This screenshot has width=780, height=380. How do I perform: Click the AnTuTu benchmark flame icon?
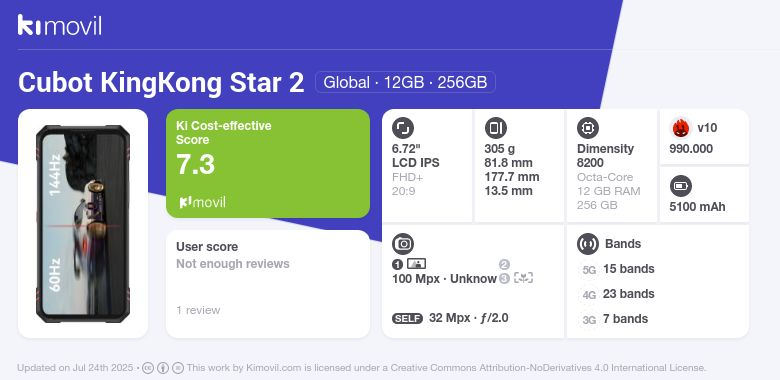[x=681, y=128]
